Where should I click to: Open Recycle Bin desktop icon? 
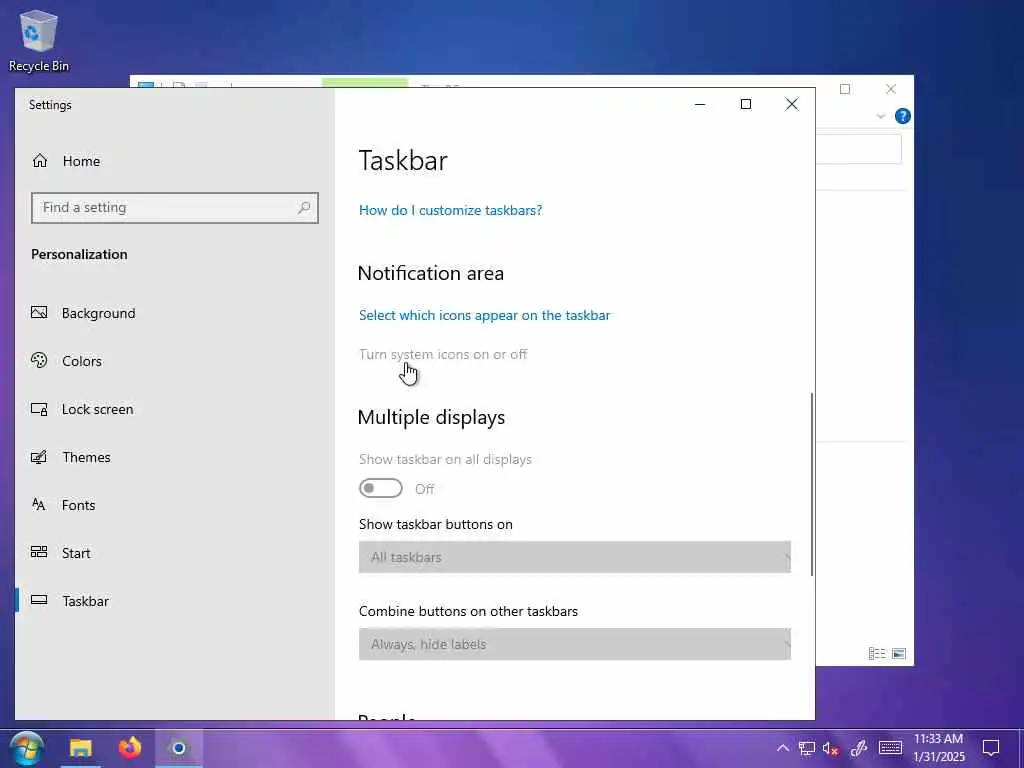click(x=39, y=40)
